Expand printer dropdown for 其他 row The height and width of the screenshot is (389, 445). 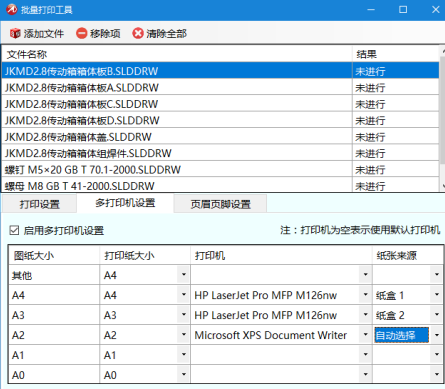(x=365, y=275)
